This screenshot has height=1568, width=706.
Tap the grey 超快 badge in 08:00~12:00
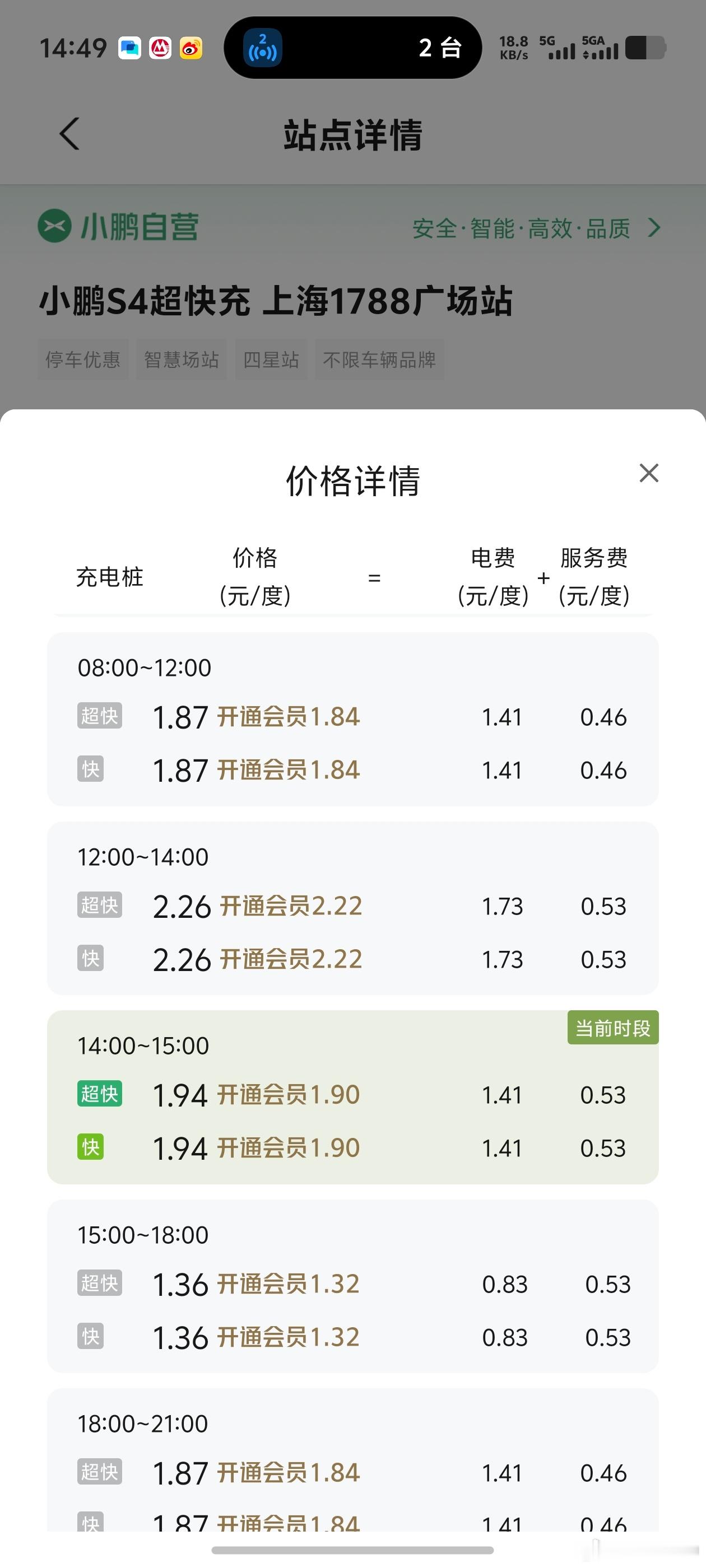[x=100, y=716]
